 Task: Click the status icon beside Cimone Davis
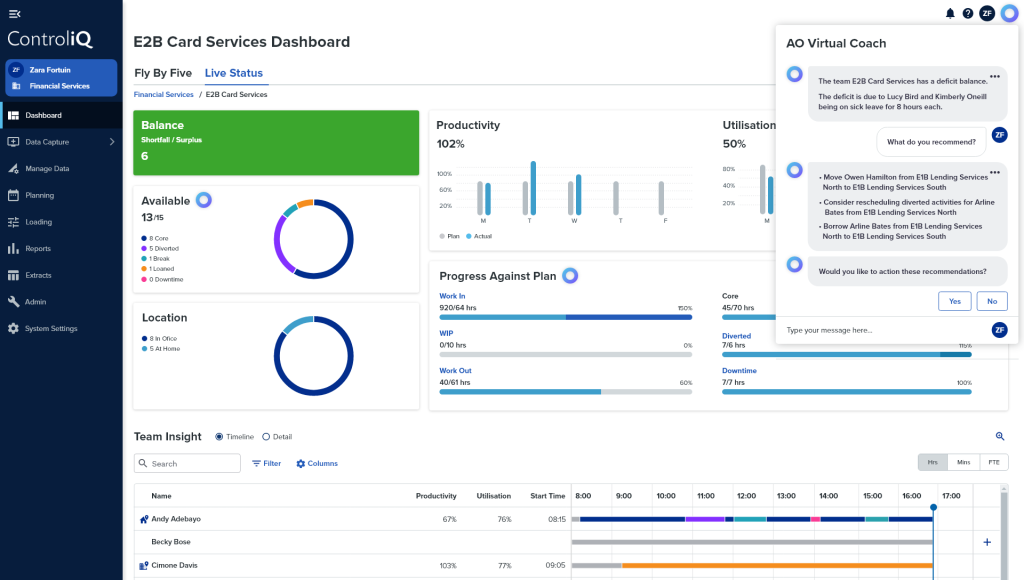(x=144, y=566)
